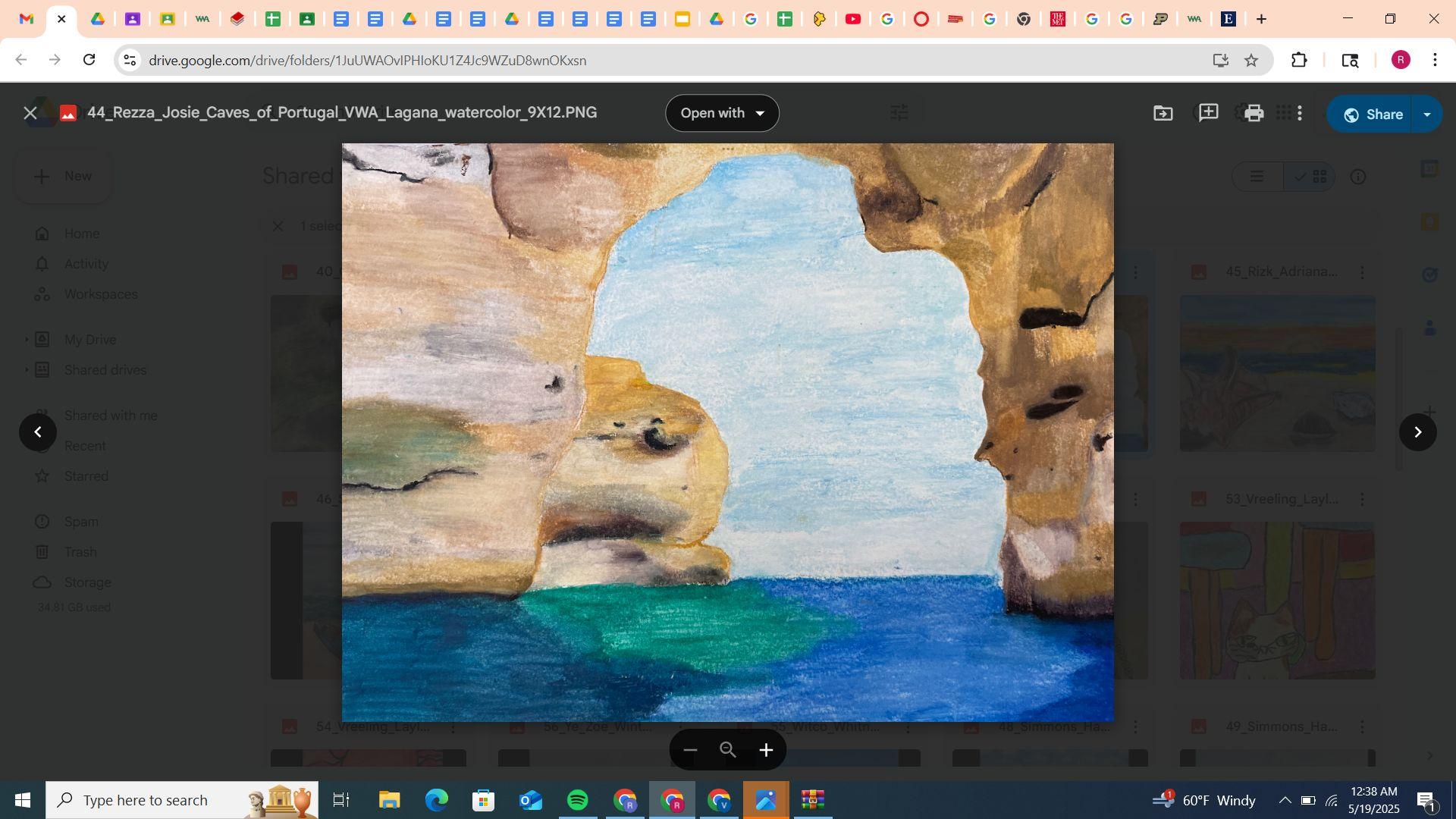Open the 'Open with' dropdown
The height and width of the screenshot is (819, 1456).
[722, 113]
